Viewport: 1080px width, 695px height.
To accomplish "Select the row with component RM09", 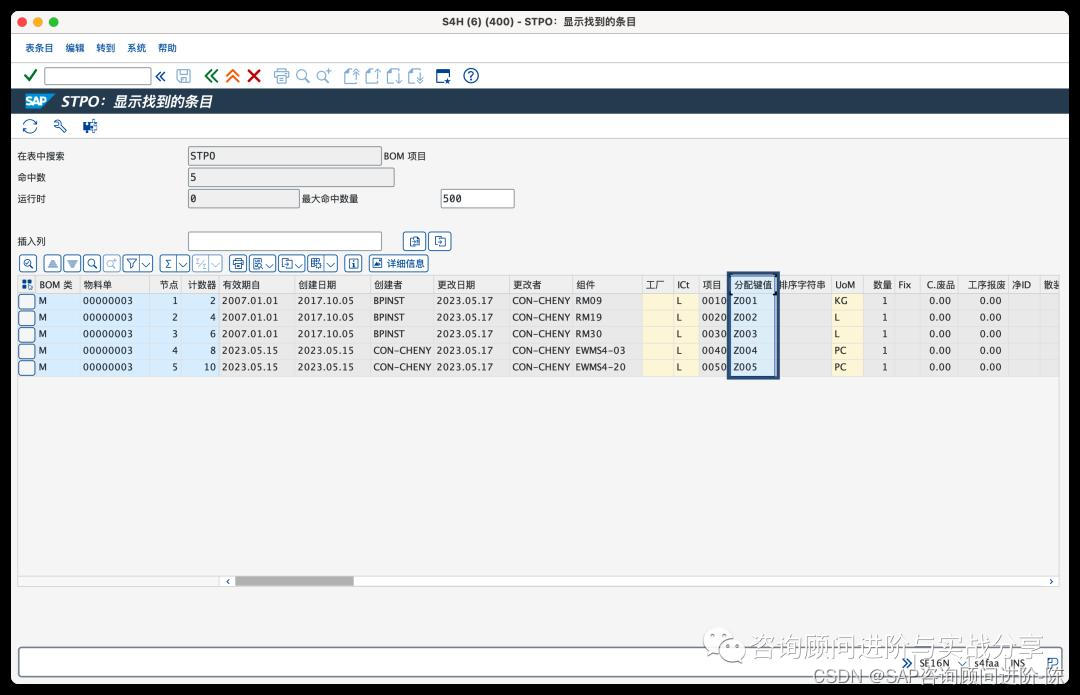I will [x=27, y=301].
